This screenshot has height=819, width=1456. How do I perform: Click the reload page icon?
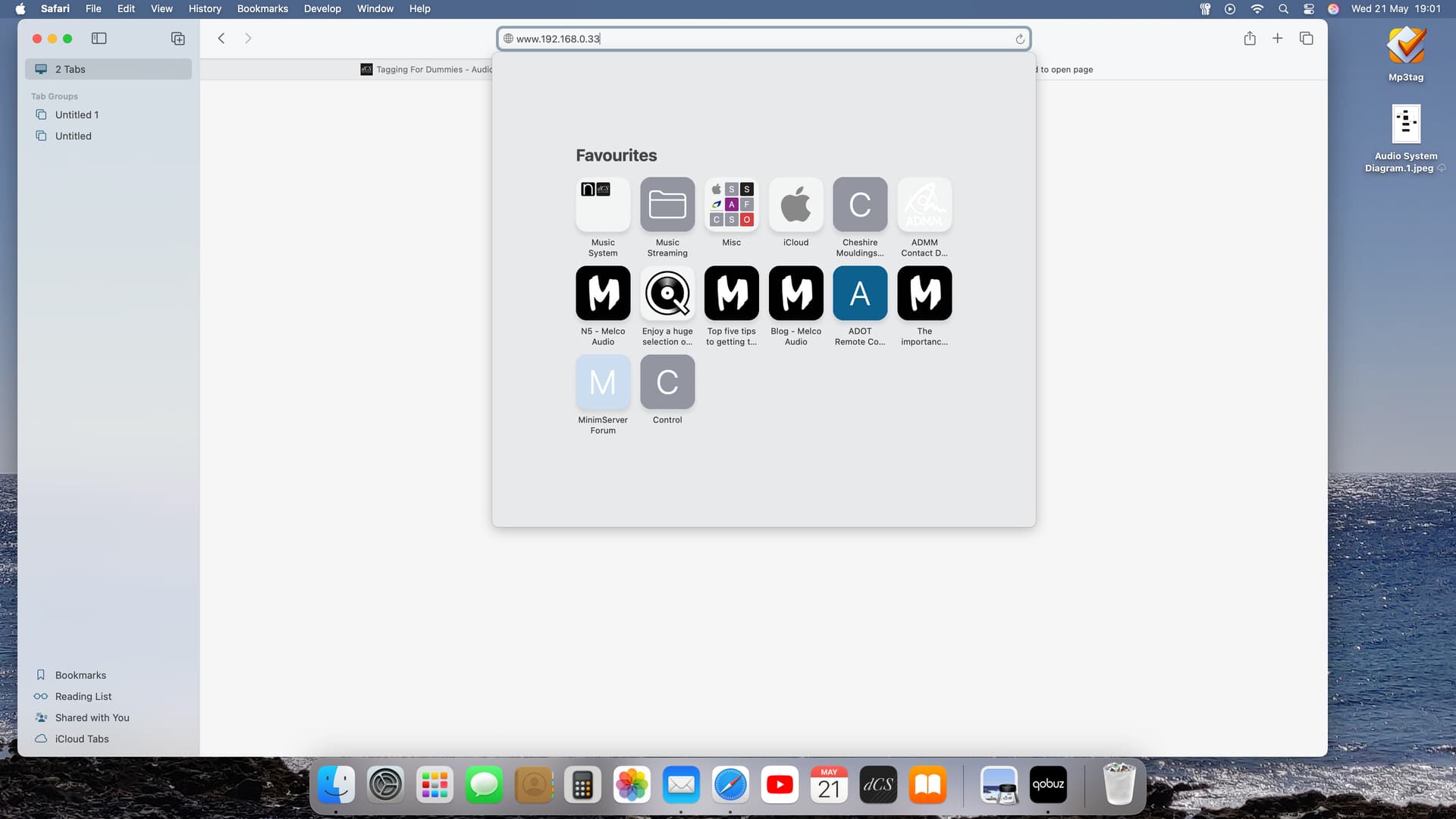tap(1020, 39)
